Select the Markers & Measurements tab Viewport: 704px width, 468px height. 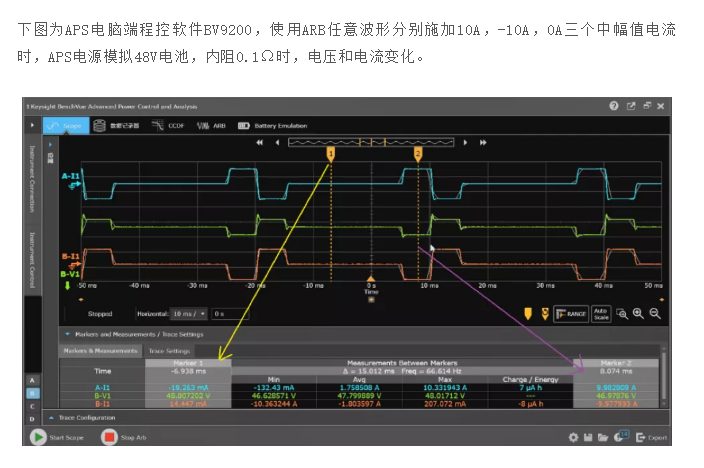101,351
